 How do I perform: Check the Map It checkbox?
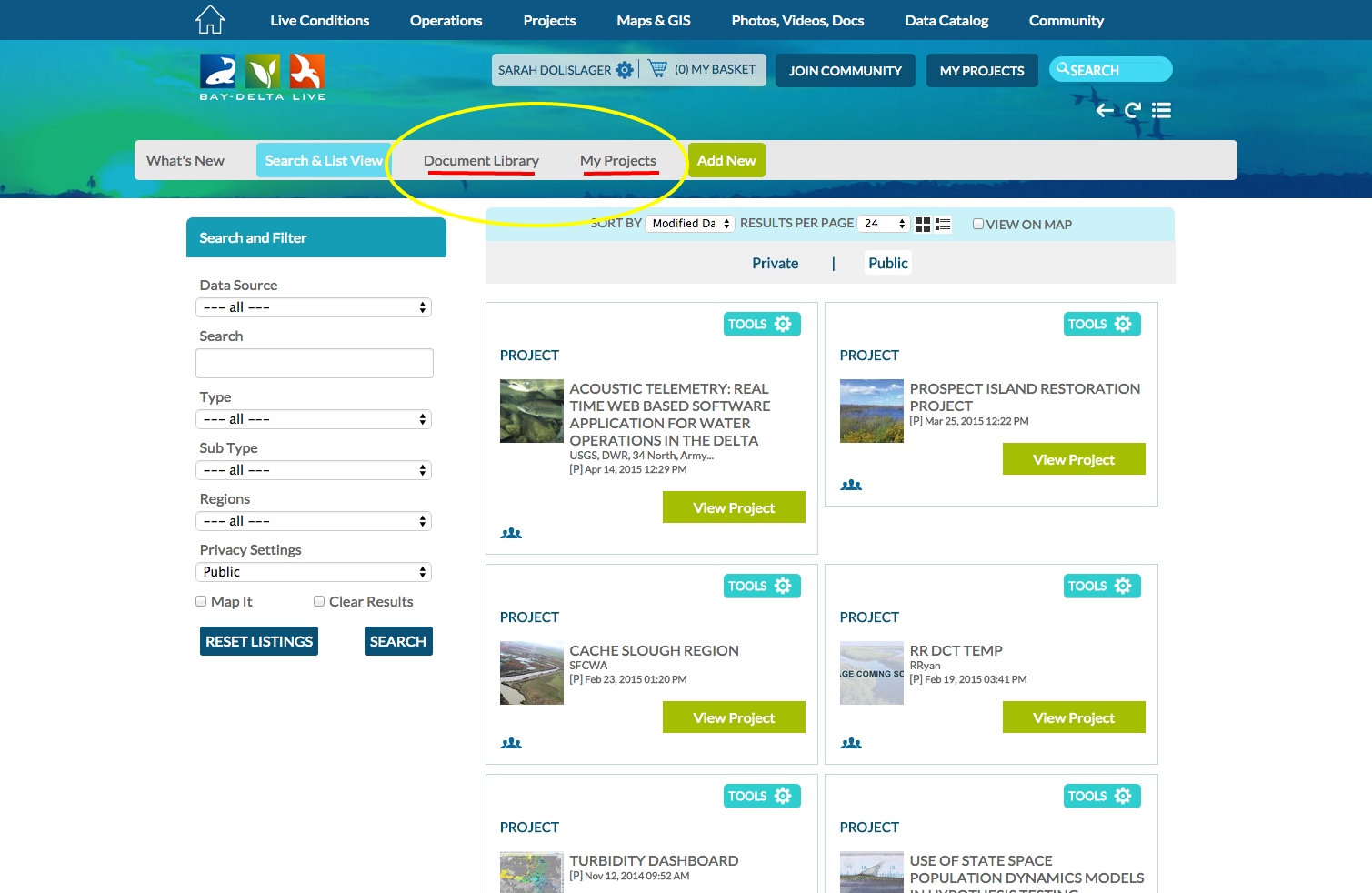(201, 601)
